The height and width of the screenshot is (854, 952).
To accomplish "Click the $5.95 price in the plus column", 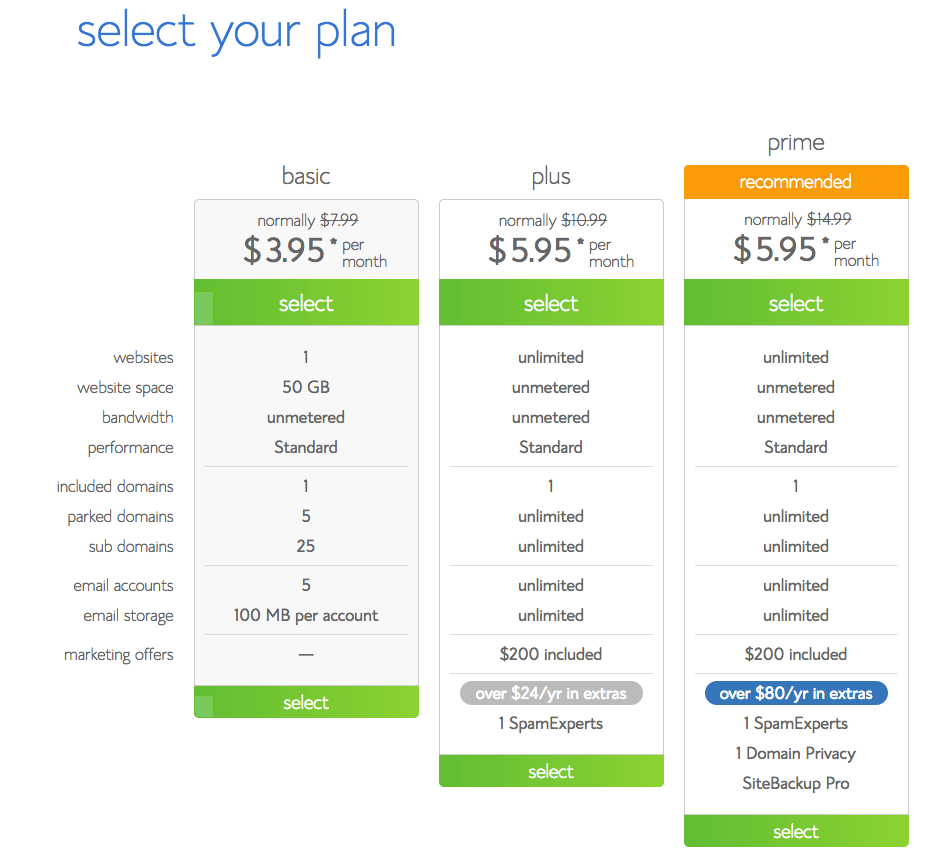I will coord(530,250).
